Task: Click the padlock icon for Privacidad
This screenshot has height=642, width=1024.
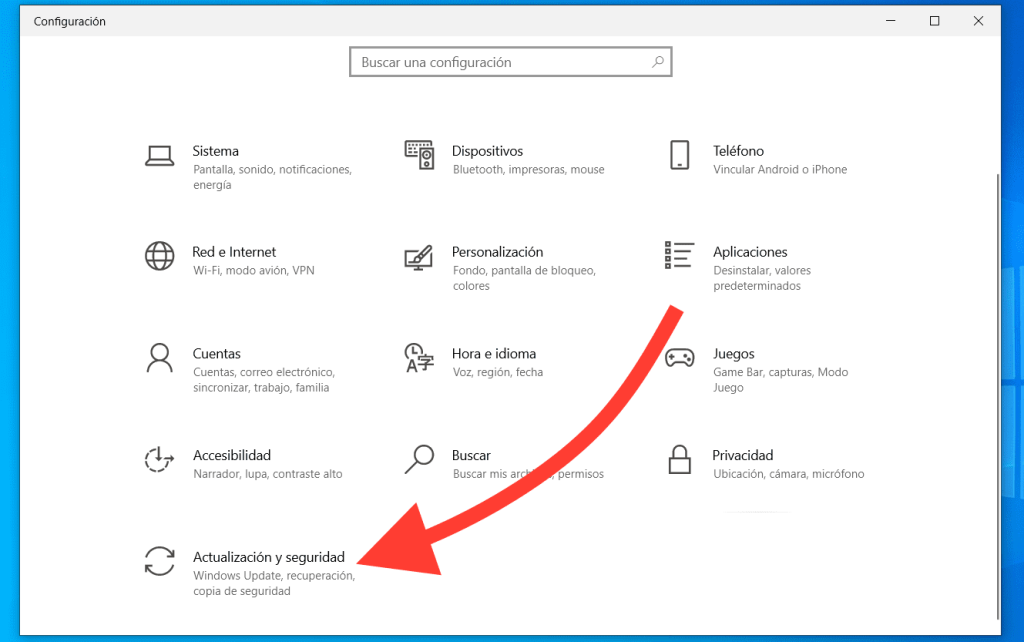Action: tap(679, 461)
